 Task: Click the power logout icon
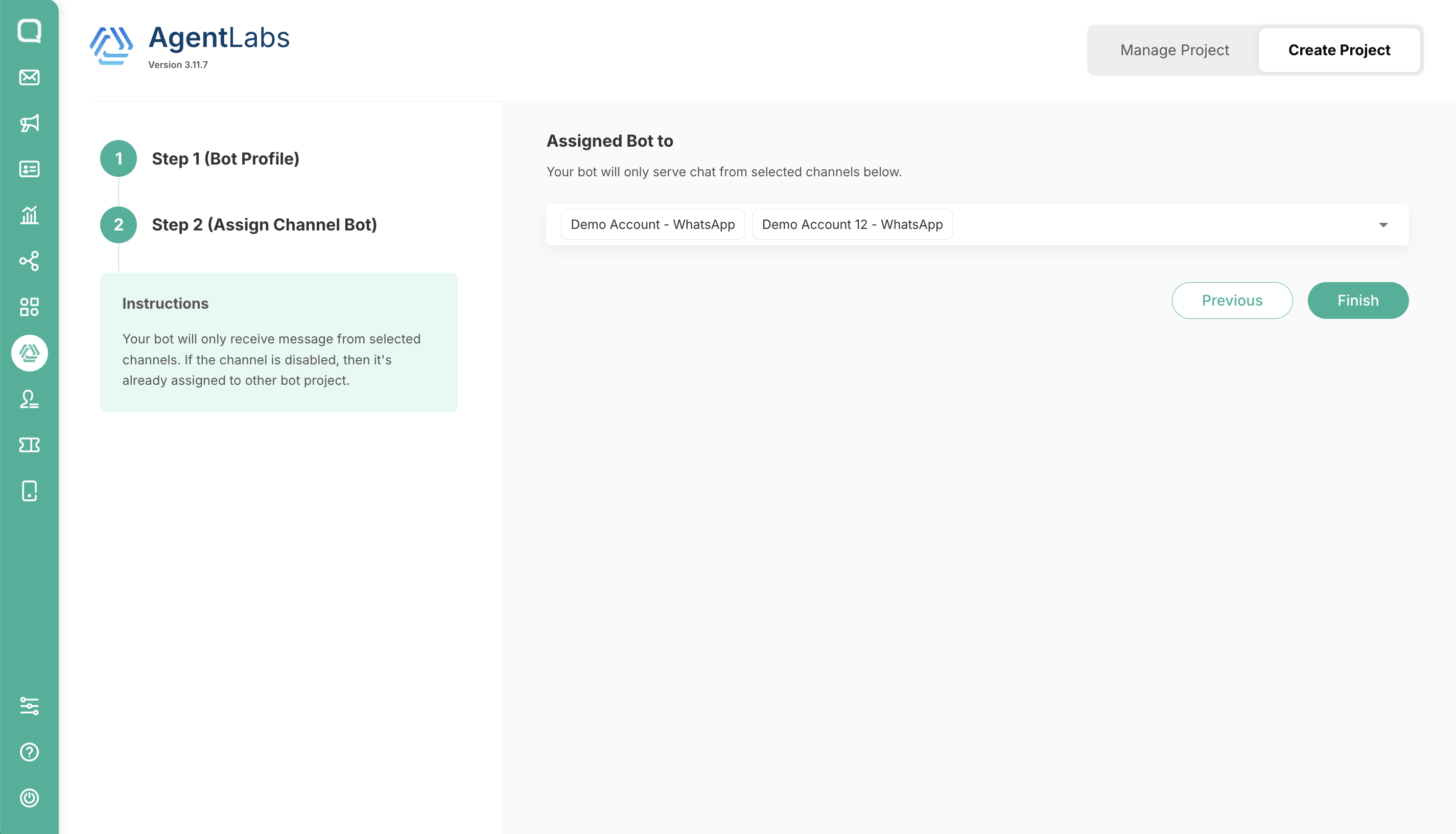click(x=29, y=798)
